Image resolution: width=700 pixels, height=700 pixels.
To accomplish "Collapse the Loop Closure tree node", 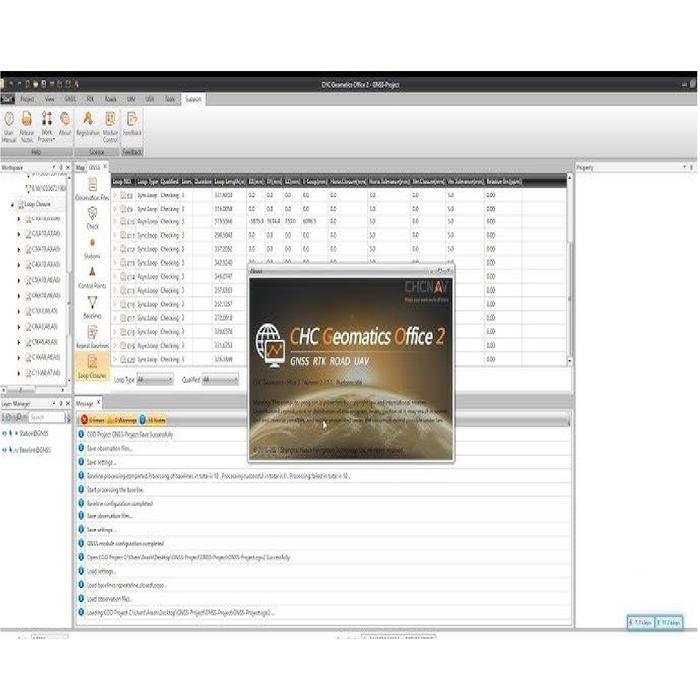I will [12, 204].
